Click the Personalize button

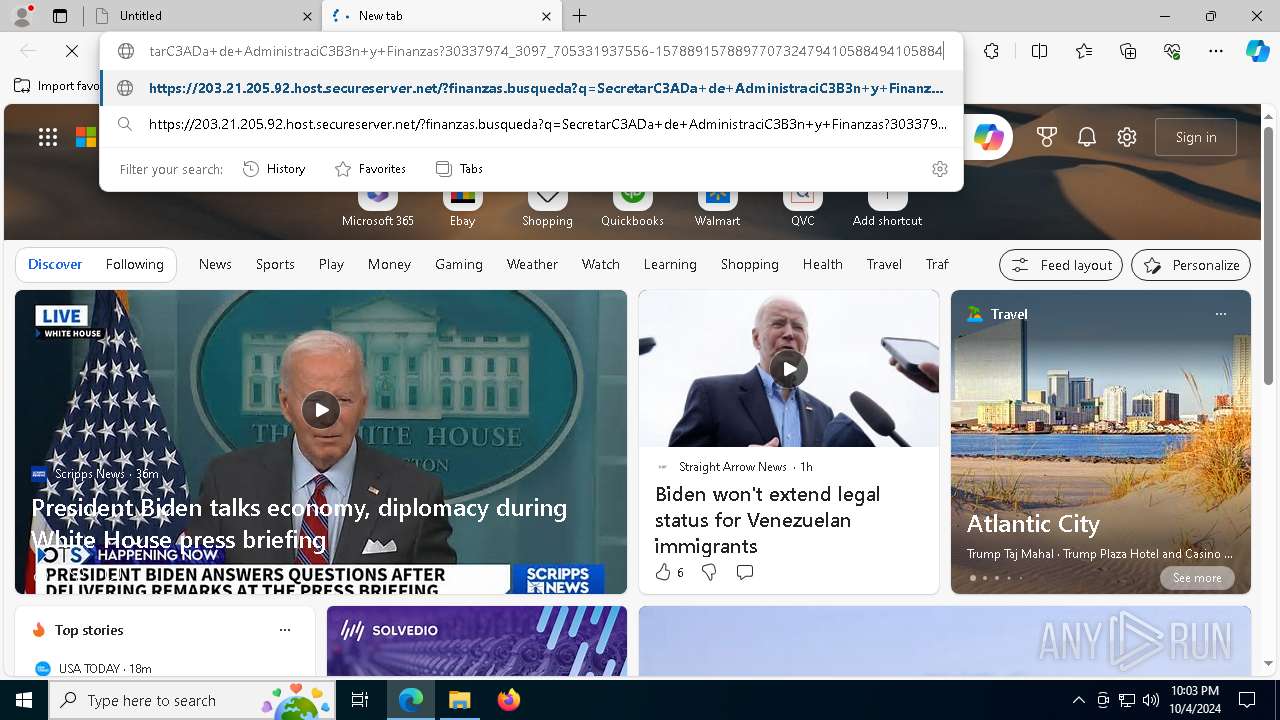(1191, 265)
